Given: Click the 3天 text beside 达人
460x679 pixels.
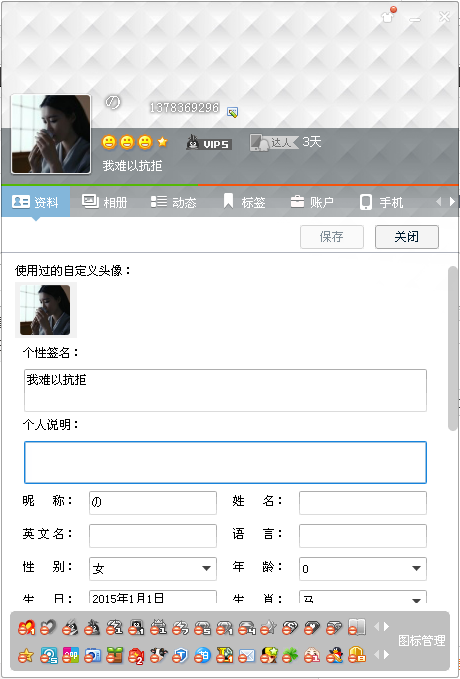Looking at the screenshot, I should point(311,142).
